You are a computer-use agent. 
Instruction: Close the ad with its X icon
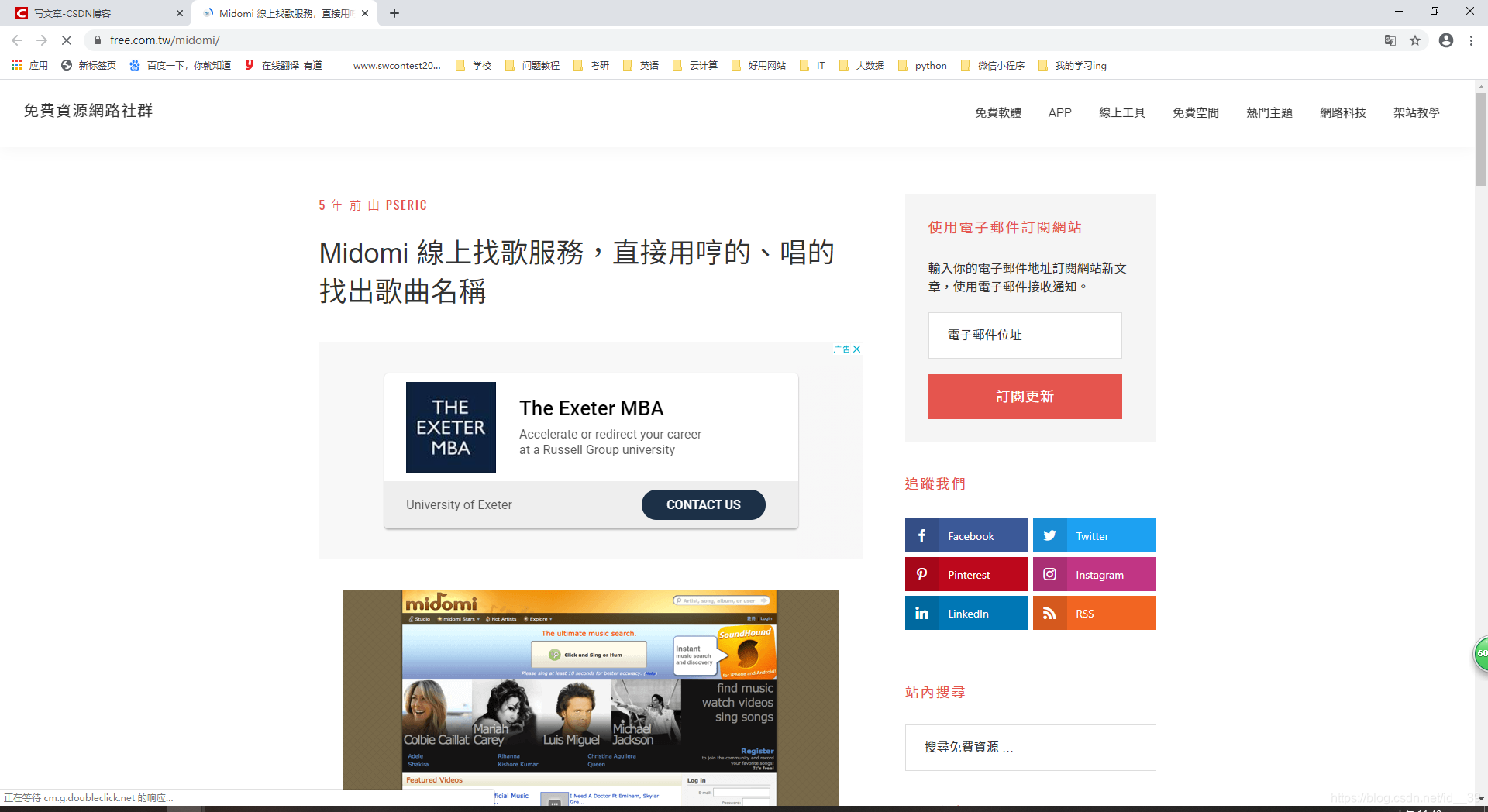[x=857, y=349]
